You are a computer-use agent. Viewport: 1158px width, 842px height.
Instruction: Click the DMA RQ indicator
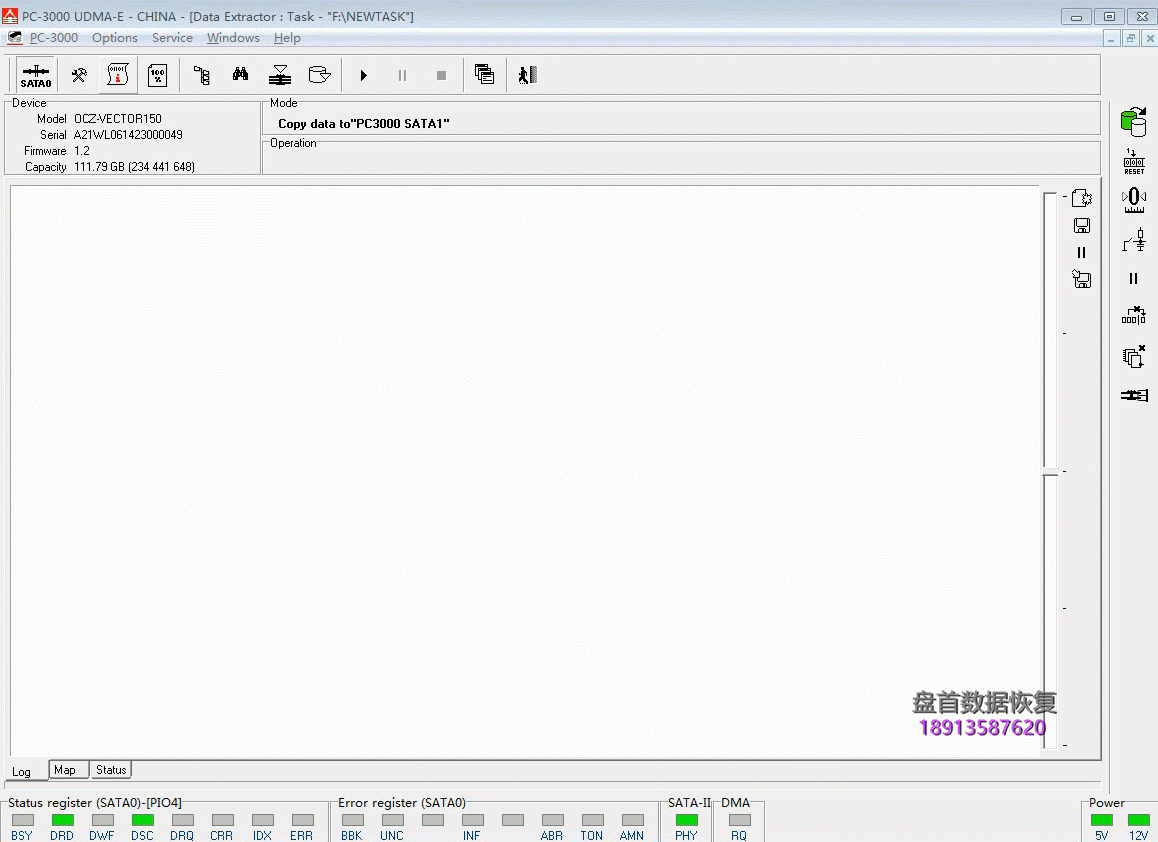pos(739,820)
